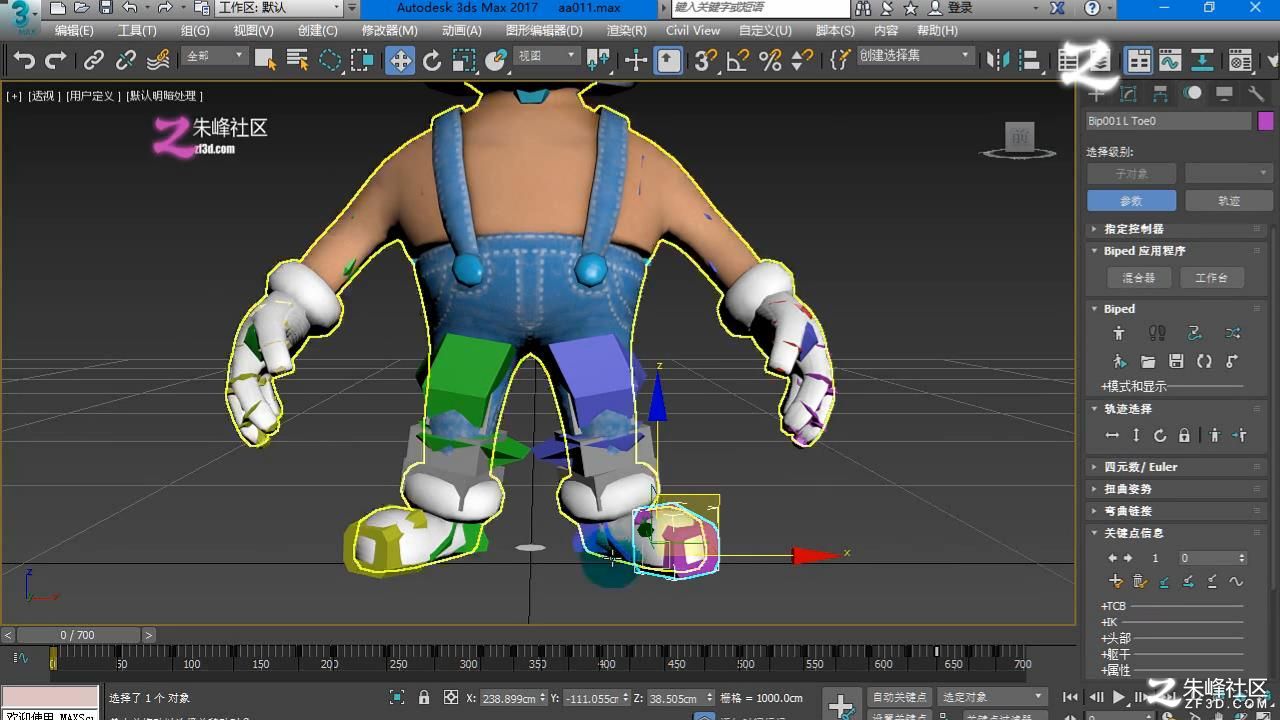Activate the Select Object tool

[x=265, y=60]
